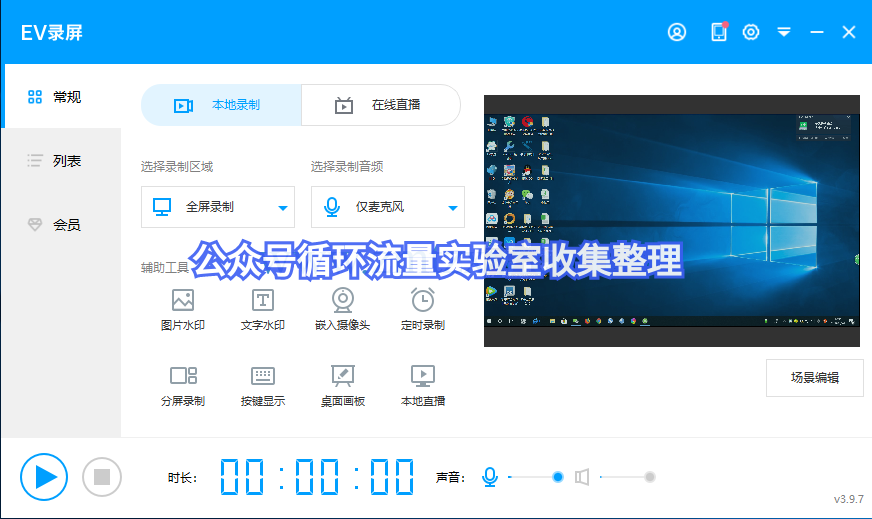
Task: Minimize the EV录屏 window
Action: click(816, 32)
